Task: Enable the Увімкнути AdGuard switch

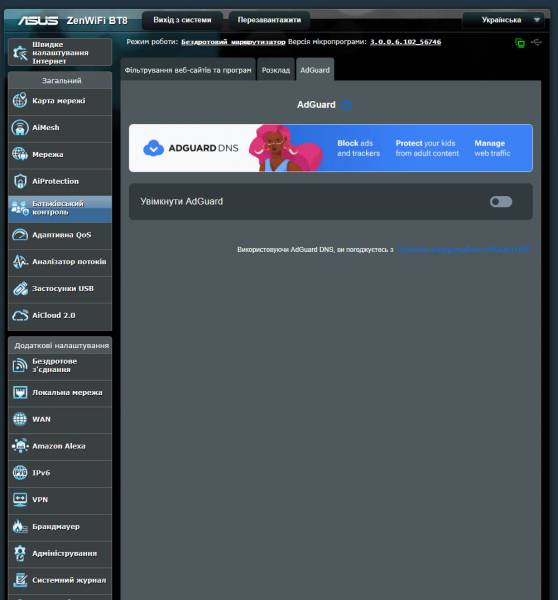Action: pos(501,202)
